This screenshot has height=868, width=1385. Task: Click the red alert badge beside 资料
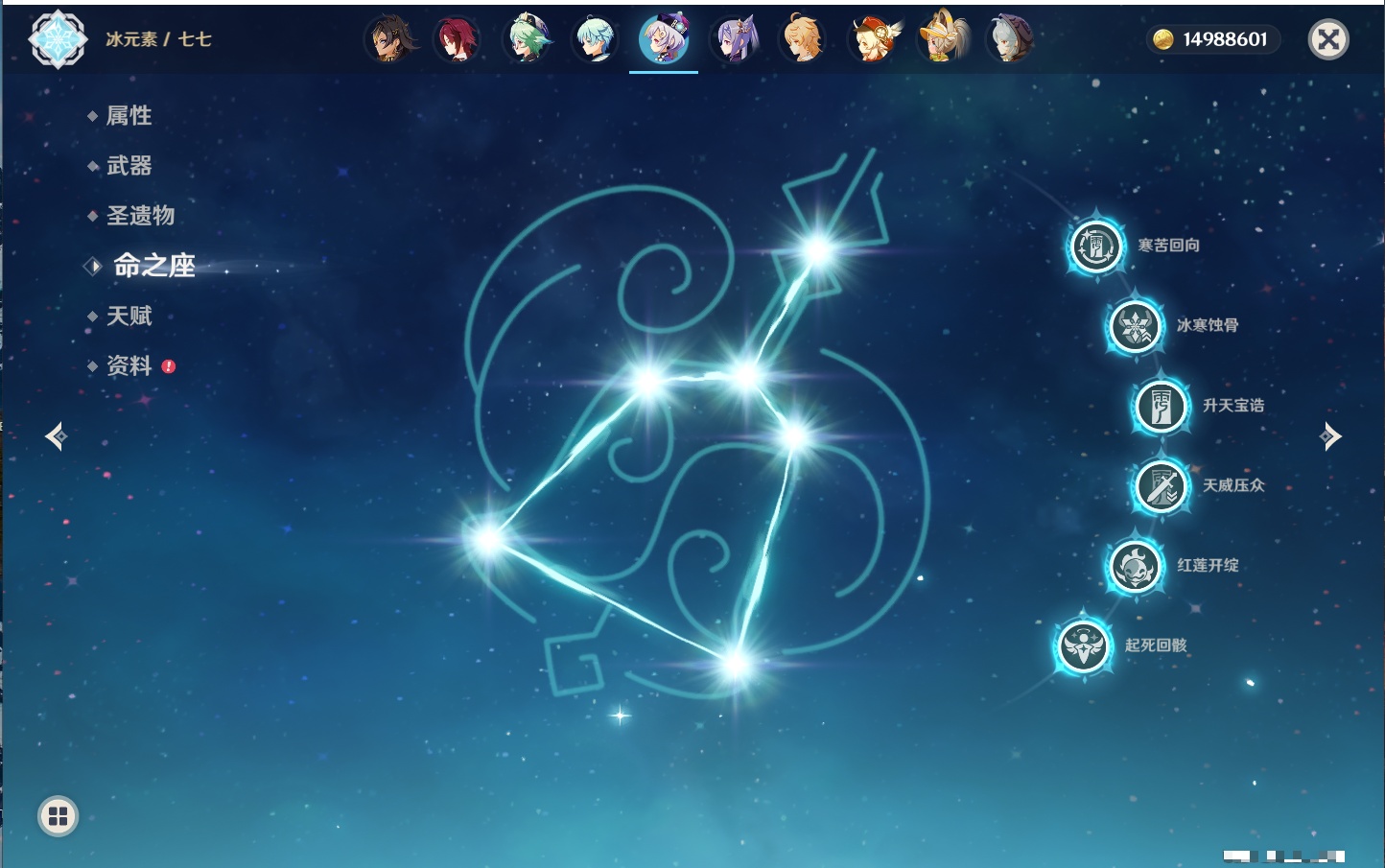click(169, 366)
